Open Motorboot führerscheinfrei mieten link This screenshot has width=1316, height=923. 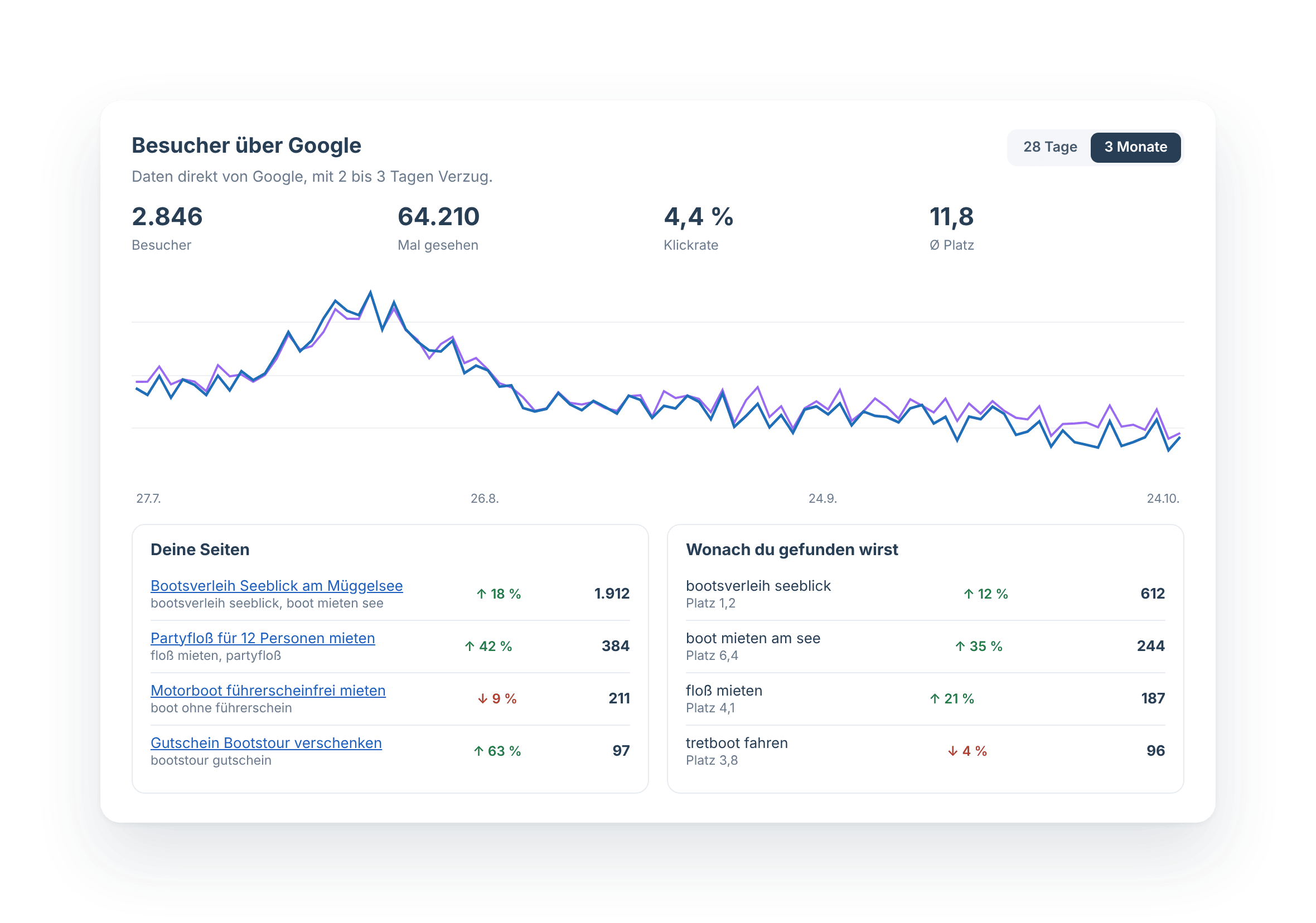coord(268,691)
